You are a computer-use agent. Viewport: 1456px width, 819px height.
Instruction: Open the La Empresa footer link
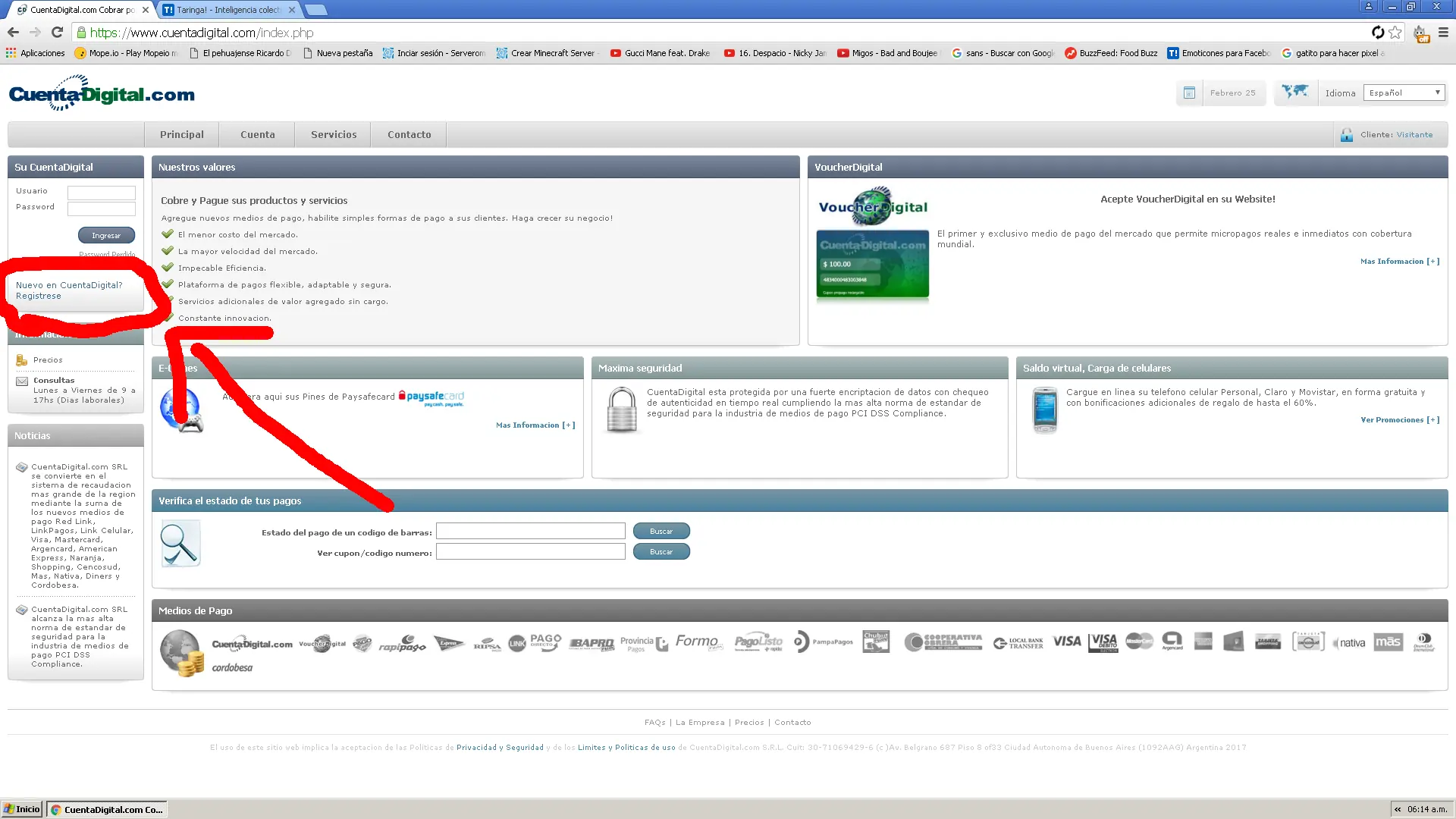coord(700,723)
